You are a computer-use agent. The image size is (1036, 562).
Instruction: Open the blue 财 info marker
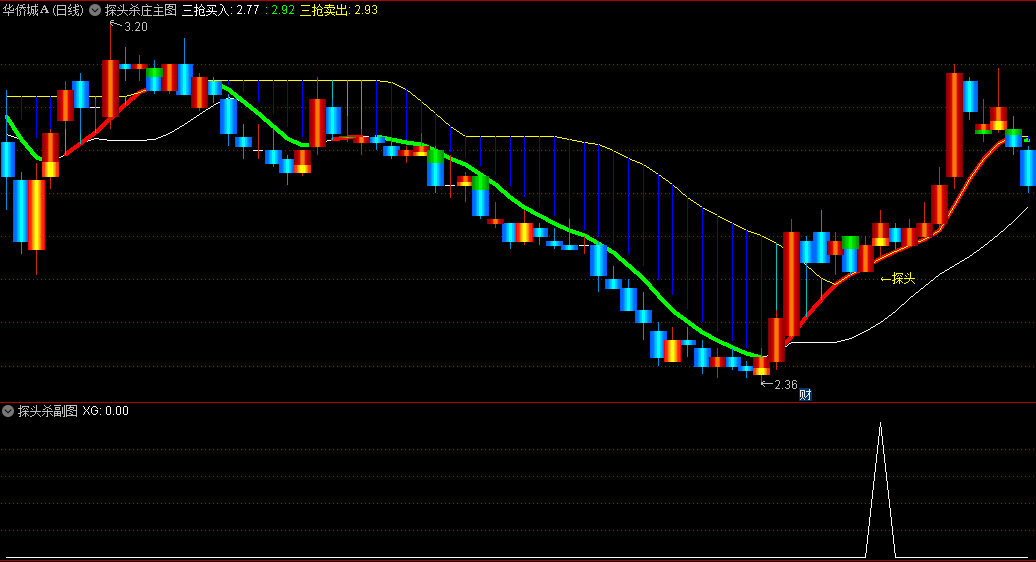click(805, 395)
